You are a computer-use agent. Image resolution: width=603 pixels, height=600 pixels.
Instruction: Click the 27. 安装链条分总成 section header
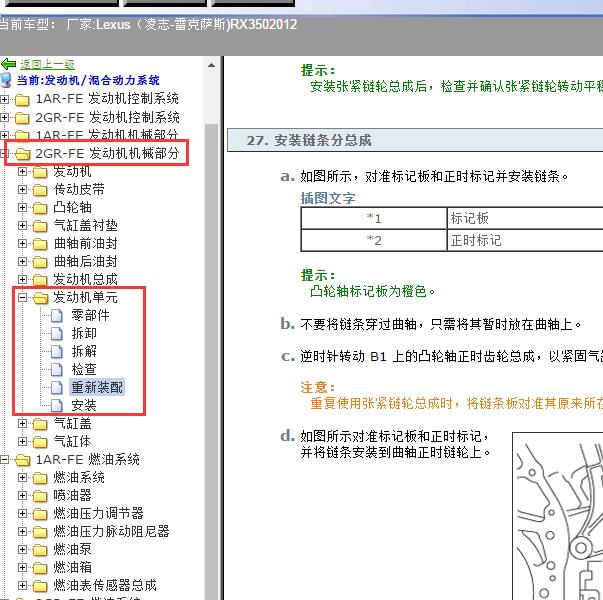pyautogui.click(x=415, y=140)
